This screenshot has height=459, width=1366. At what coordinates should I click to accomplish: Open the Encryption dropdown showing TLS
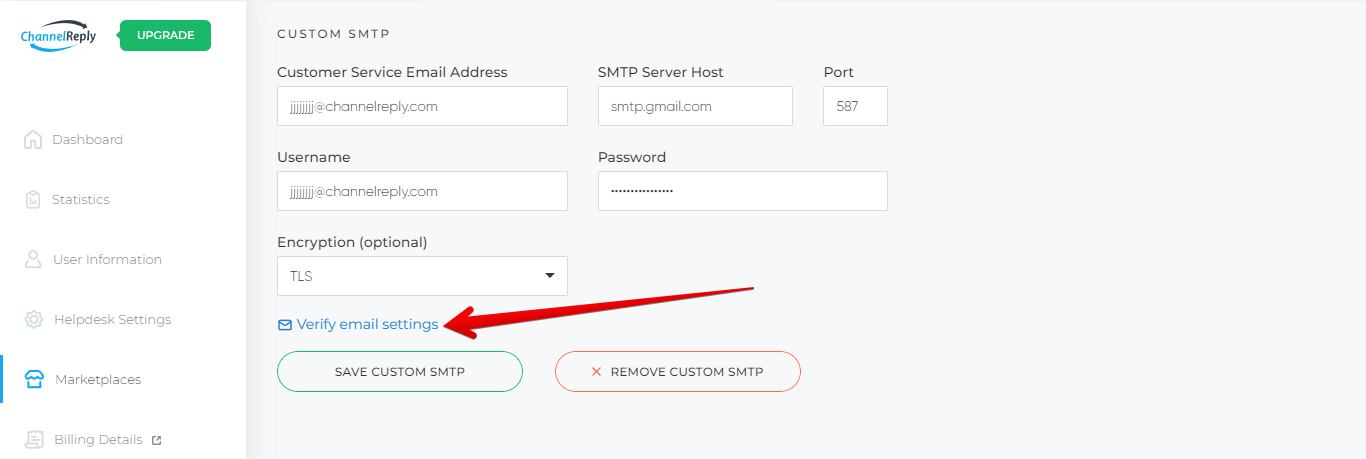click(422, 276)
